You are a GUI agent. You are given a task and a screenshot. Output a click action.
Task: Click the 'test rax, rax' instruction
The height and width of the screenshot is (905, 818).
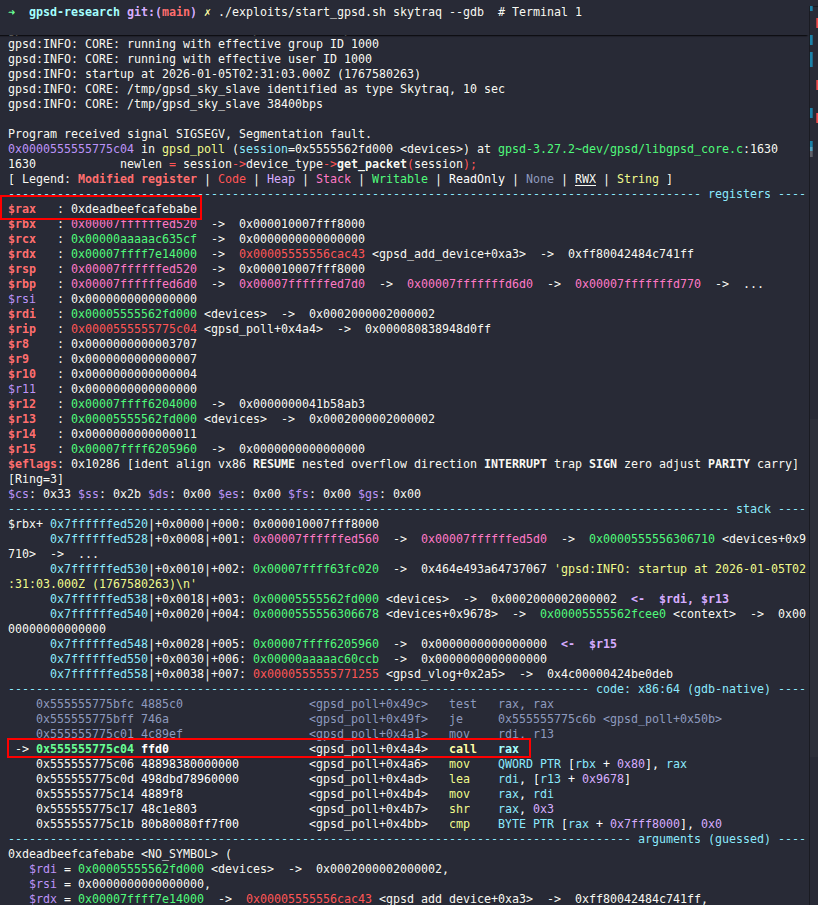point(501,704)
